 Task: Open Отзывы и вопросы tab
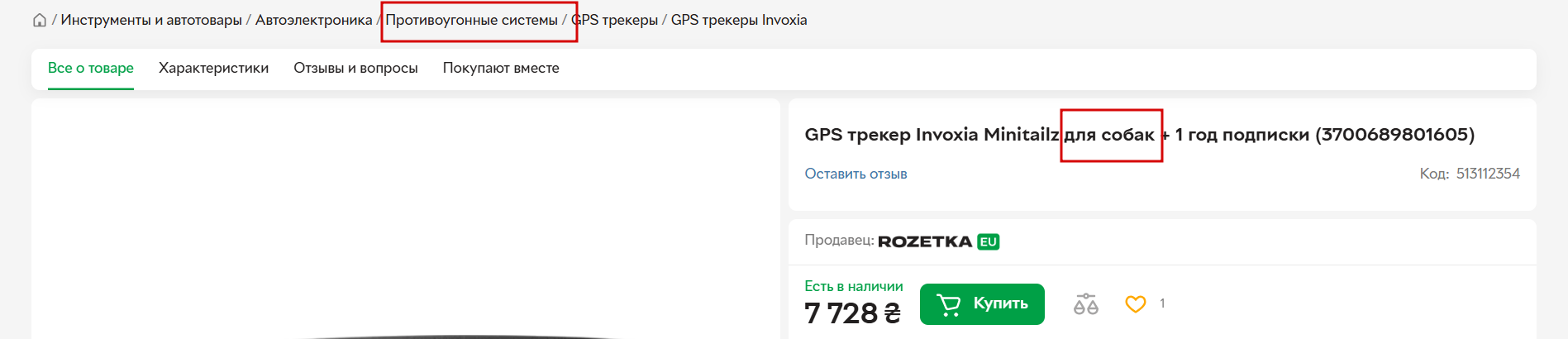pos(355,68)
